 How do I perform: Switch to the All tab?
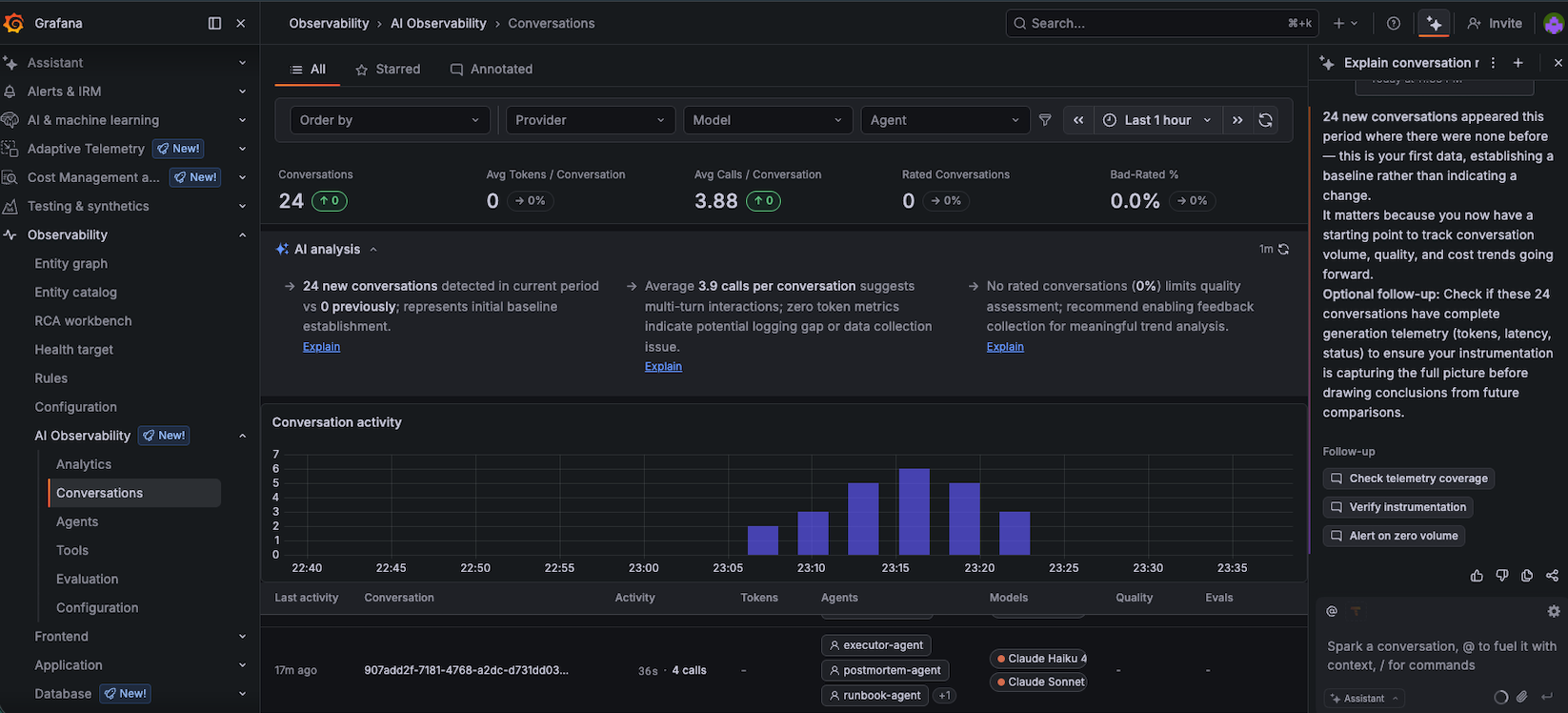click(308, 70)
